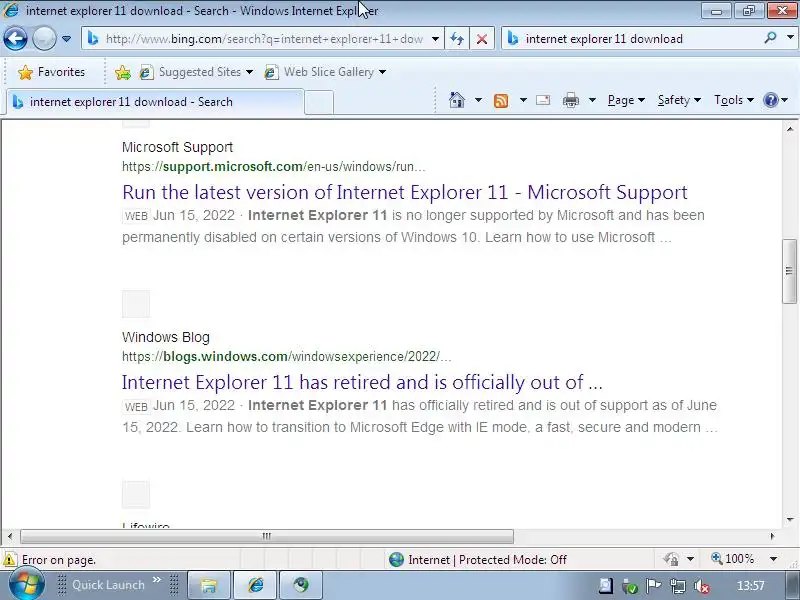Open Suggested Sites dropdown
Image resolution: width=800 pixels, height=600 pixels.
196,72
